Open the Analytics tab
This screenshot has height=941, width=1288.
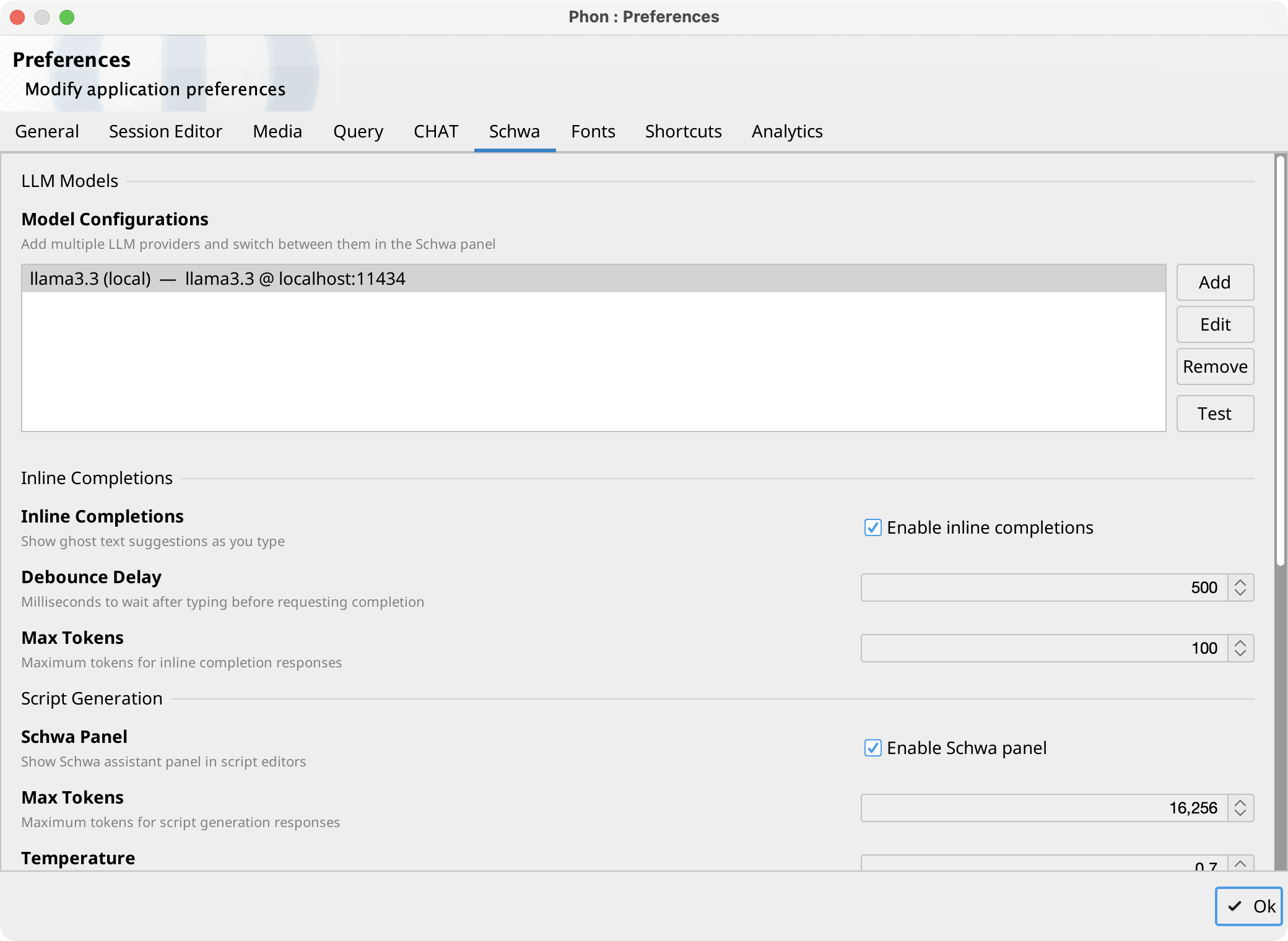787,131
